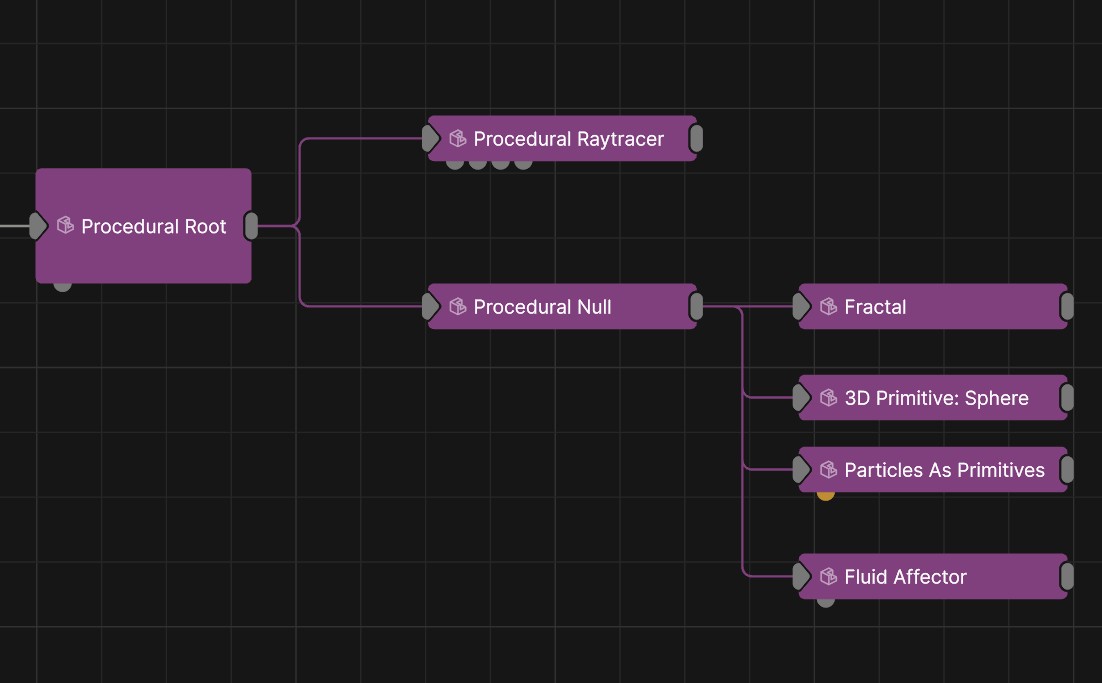The image size is (1102, 683).
Task: Click the orange indicator under Particles As Primitives
Action: tap(825, 493)
